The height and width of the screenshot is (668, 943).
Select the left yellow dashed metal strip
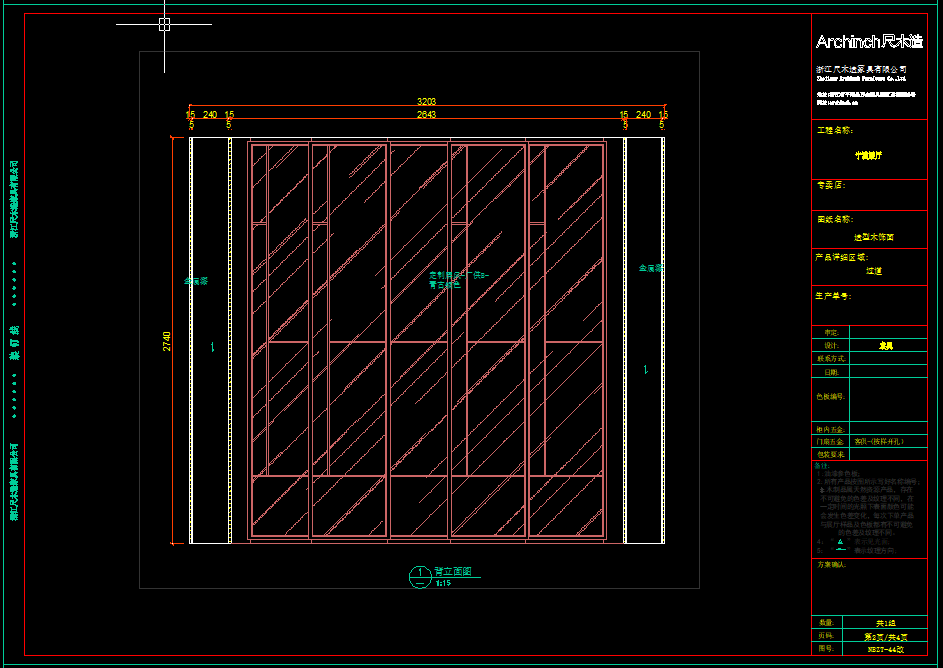click(190, 341)
